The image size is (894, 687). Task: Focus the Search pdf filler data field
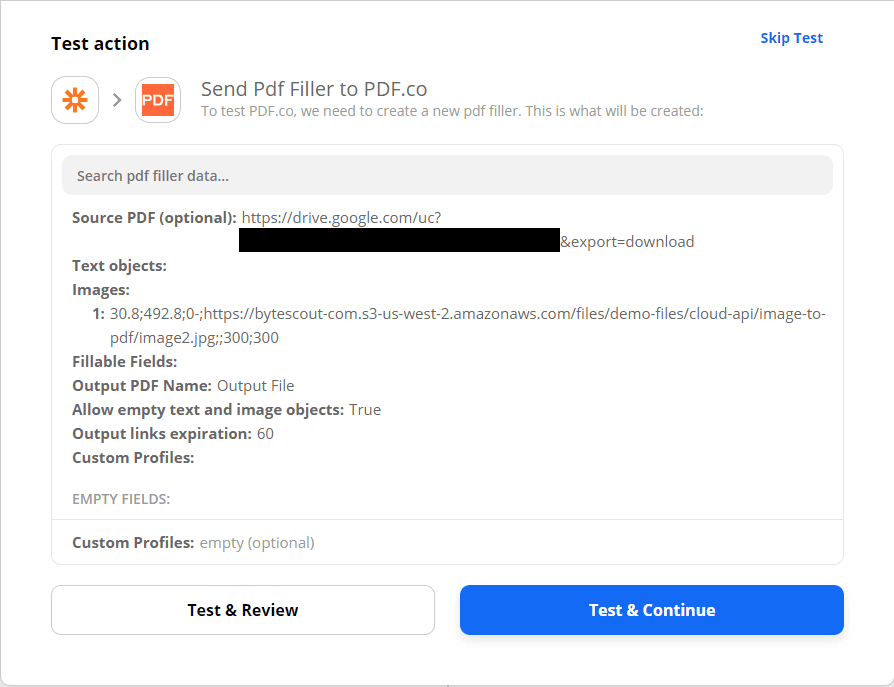(447, 175)
